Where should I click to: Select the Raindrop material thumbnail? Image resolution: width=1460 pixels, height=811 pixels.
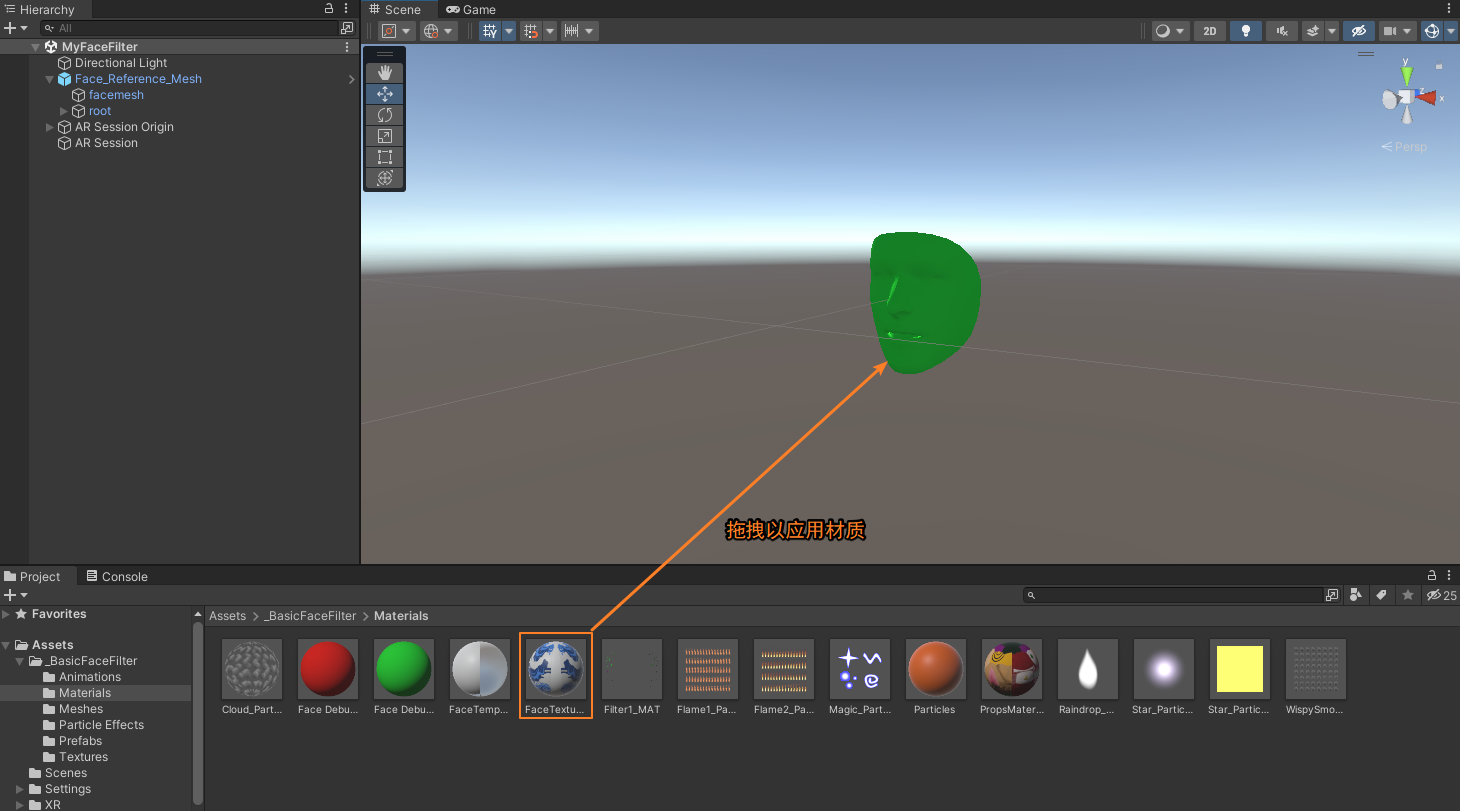pyautogui.click(x=1088, y=669)
